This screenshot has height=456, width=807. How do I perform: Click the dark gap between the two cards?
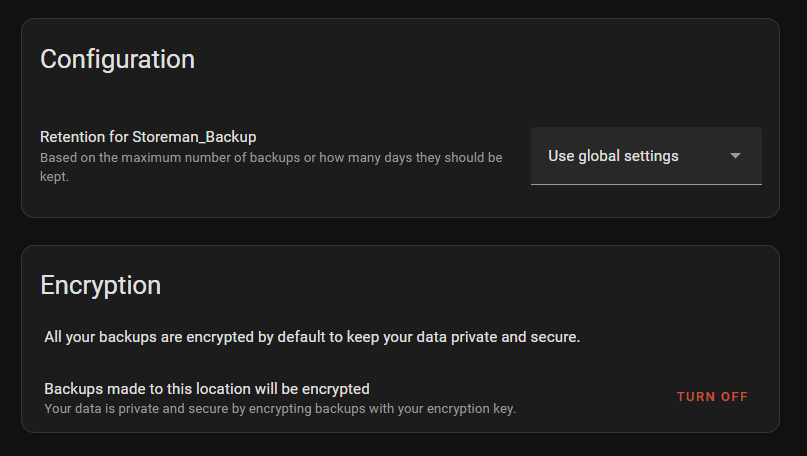[400, 231]
